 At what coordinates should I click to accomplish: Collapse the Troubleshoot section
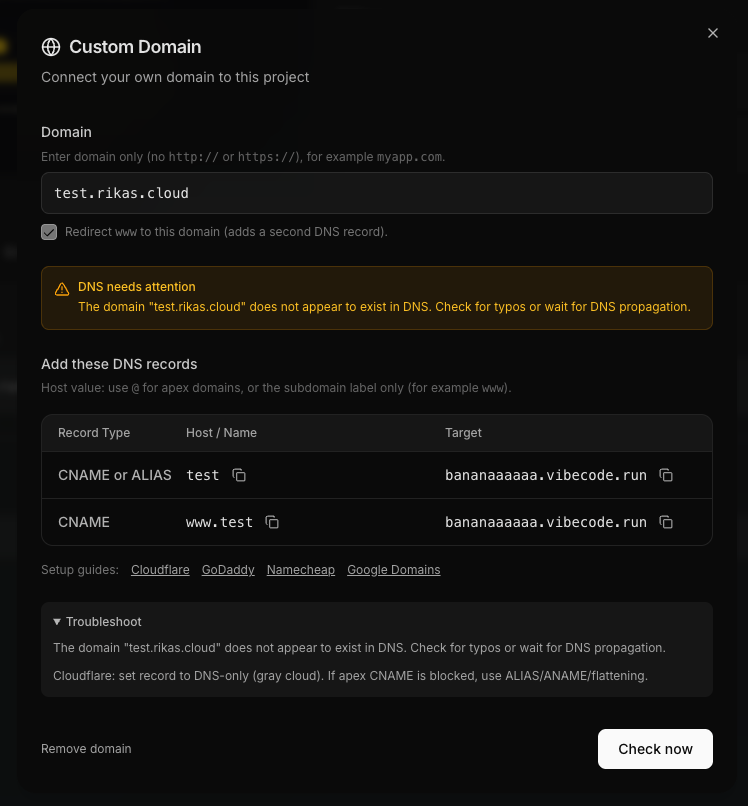[96, 621]
